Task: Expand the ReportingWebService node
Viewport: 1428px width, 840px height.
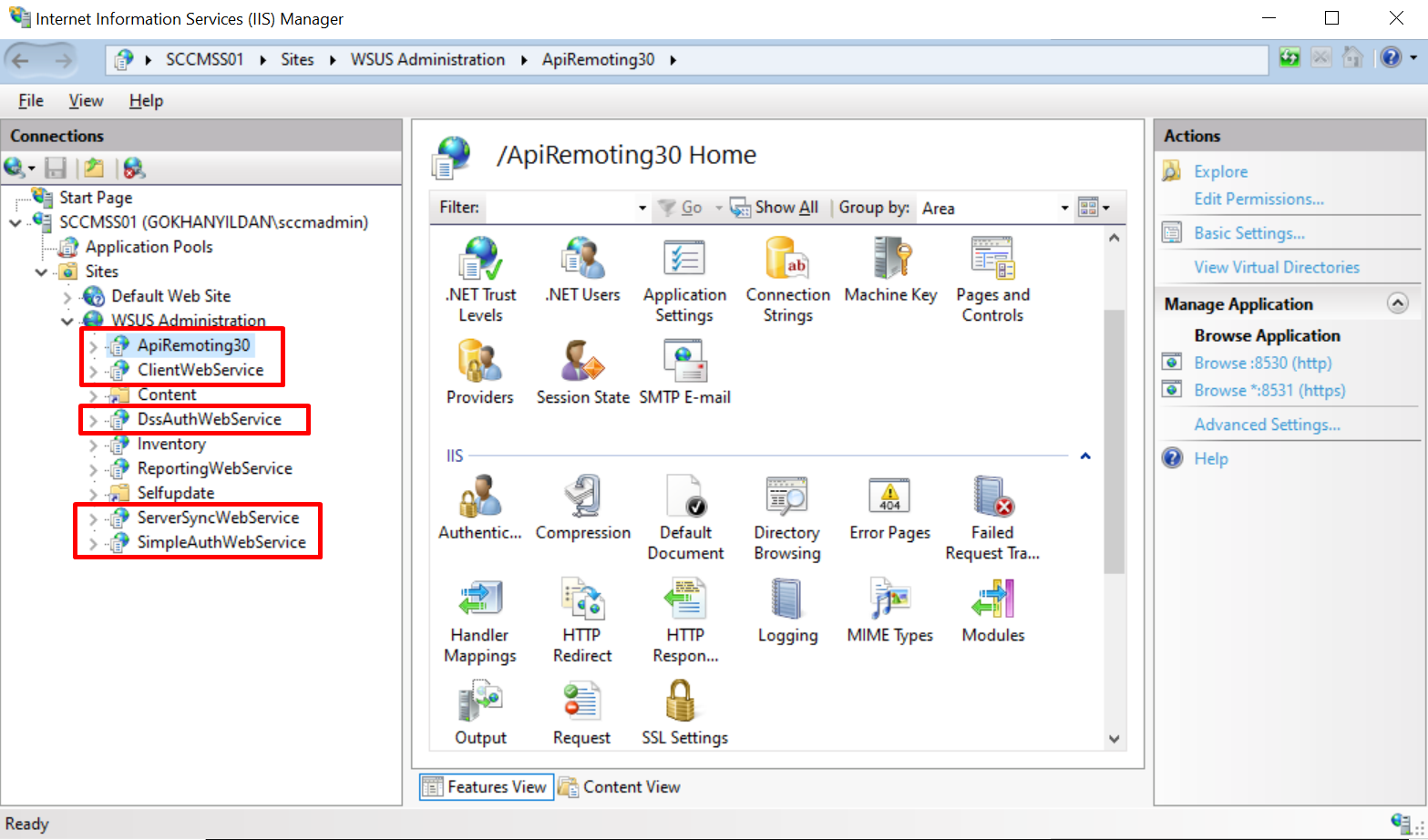Action: pyautogui.click(x=93, y=469)
